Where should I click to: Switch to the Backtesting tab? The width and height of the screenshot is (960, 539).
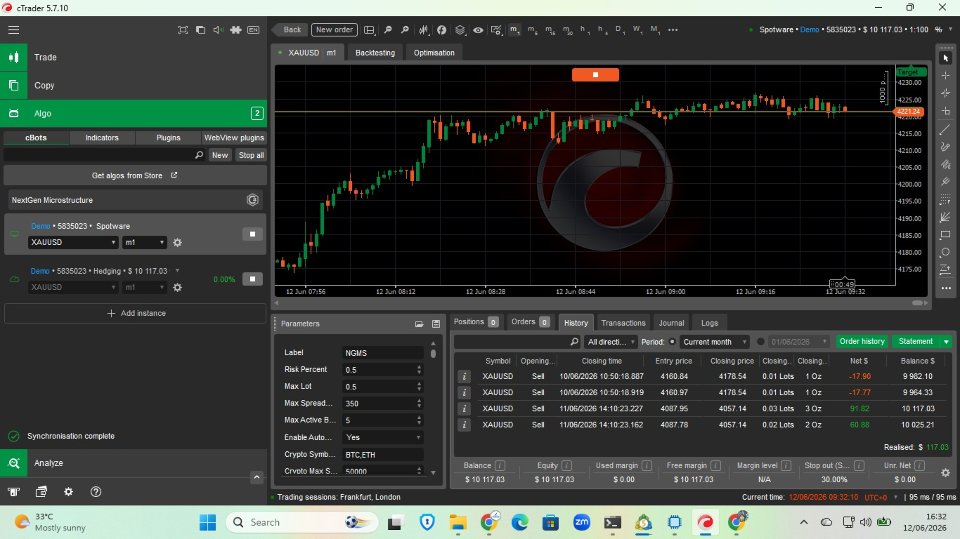(375, 53)
